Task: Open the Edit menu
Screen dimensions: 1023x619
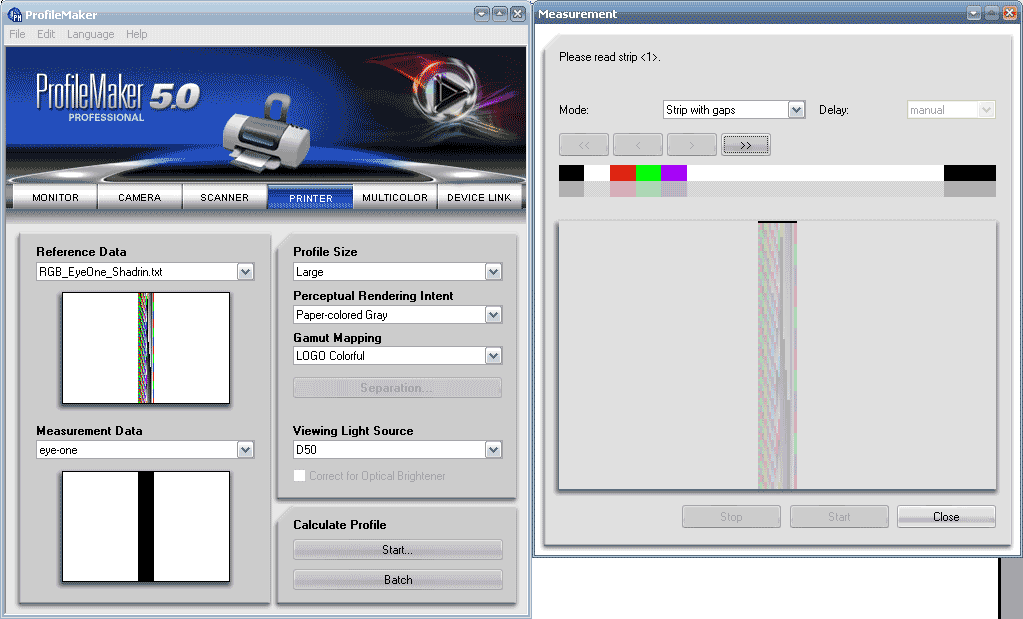Action: [46, 34]
